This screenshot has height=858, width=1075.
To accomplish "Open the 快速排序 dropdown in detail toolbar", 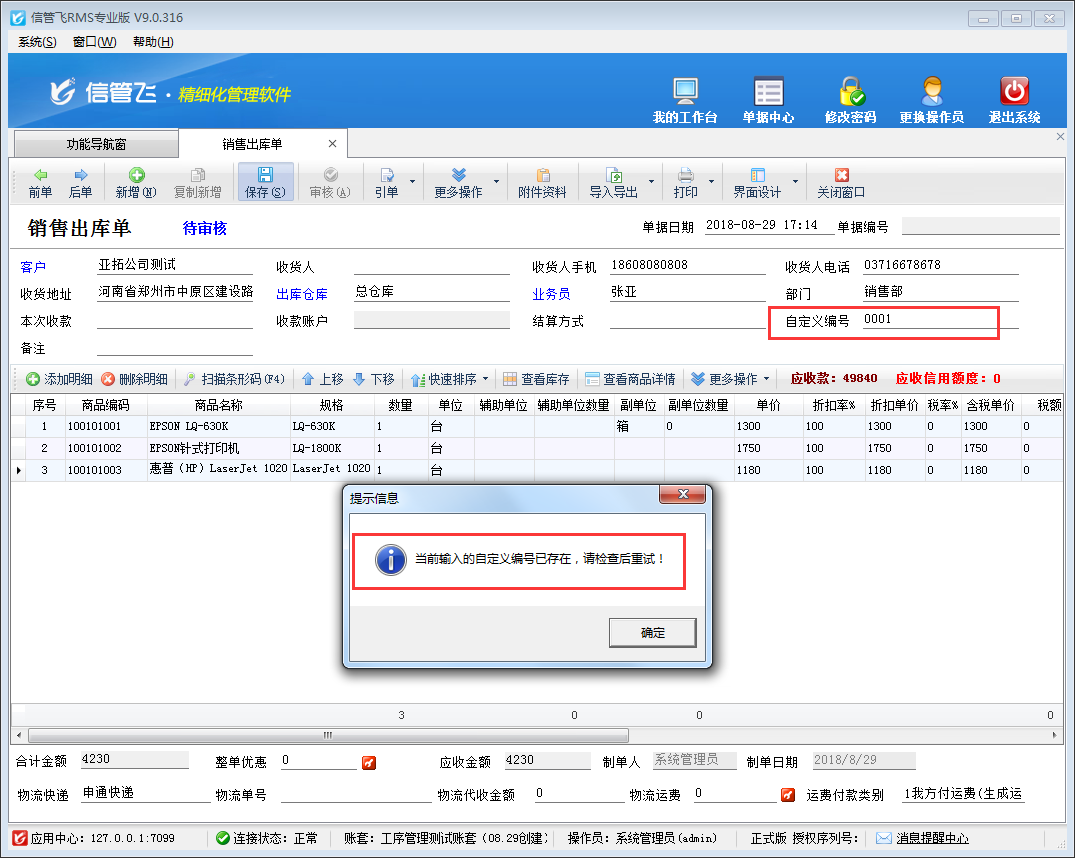I will coord(485,380).
